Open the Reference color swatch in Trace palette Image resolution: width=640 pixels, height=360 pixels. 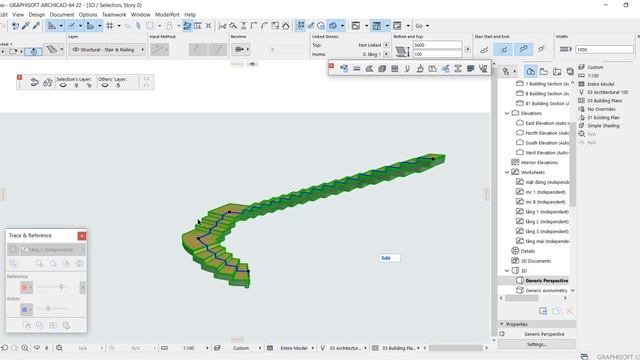pos(26,287)
